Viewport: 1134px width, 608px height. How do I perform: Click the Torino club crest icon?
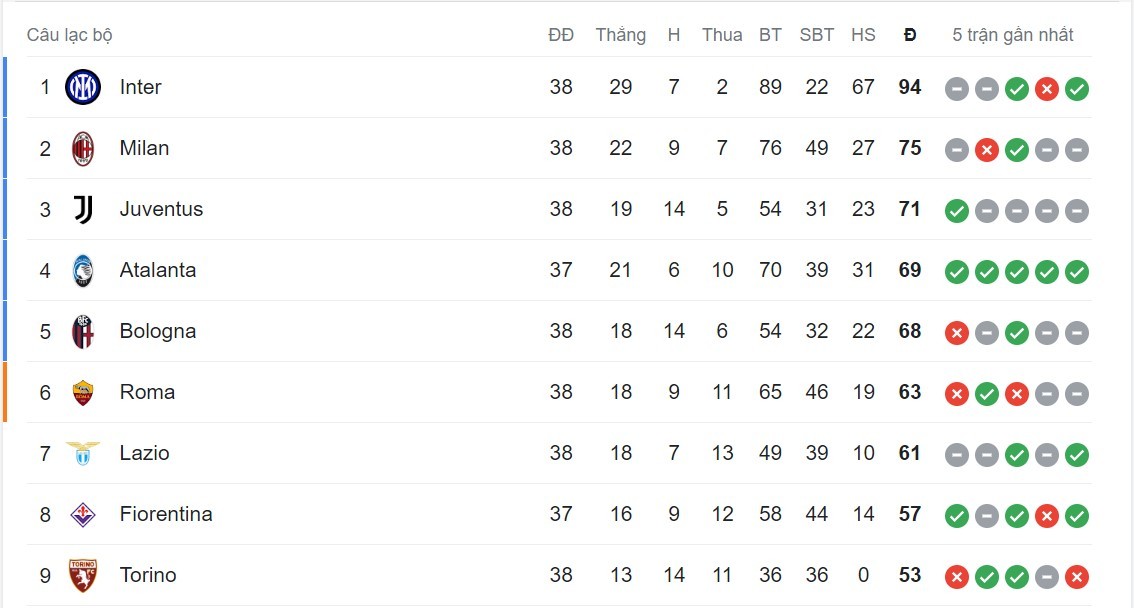click(83, 576)
